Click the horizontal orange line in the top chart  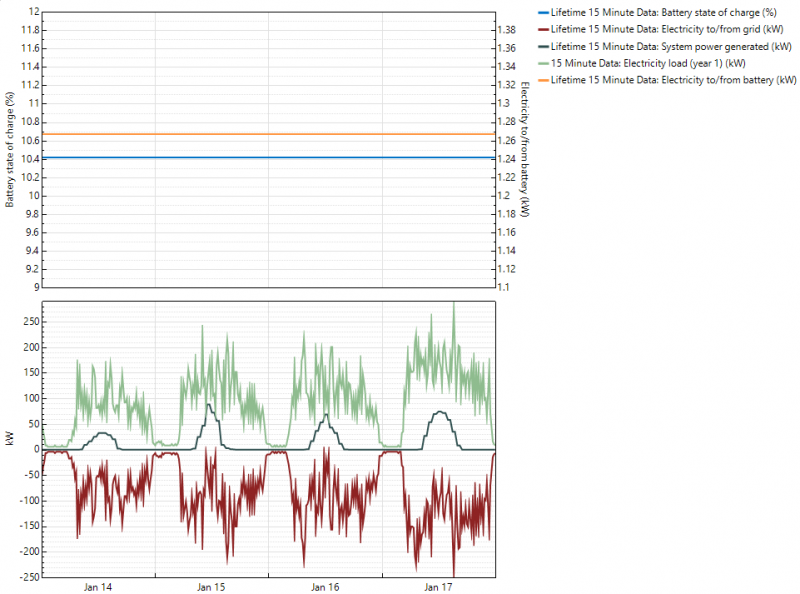pyautogui.click(x=270, y=134)
